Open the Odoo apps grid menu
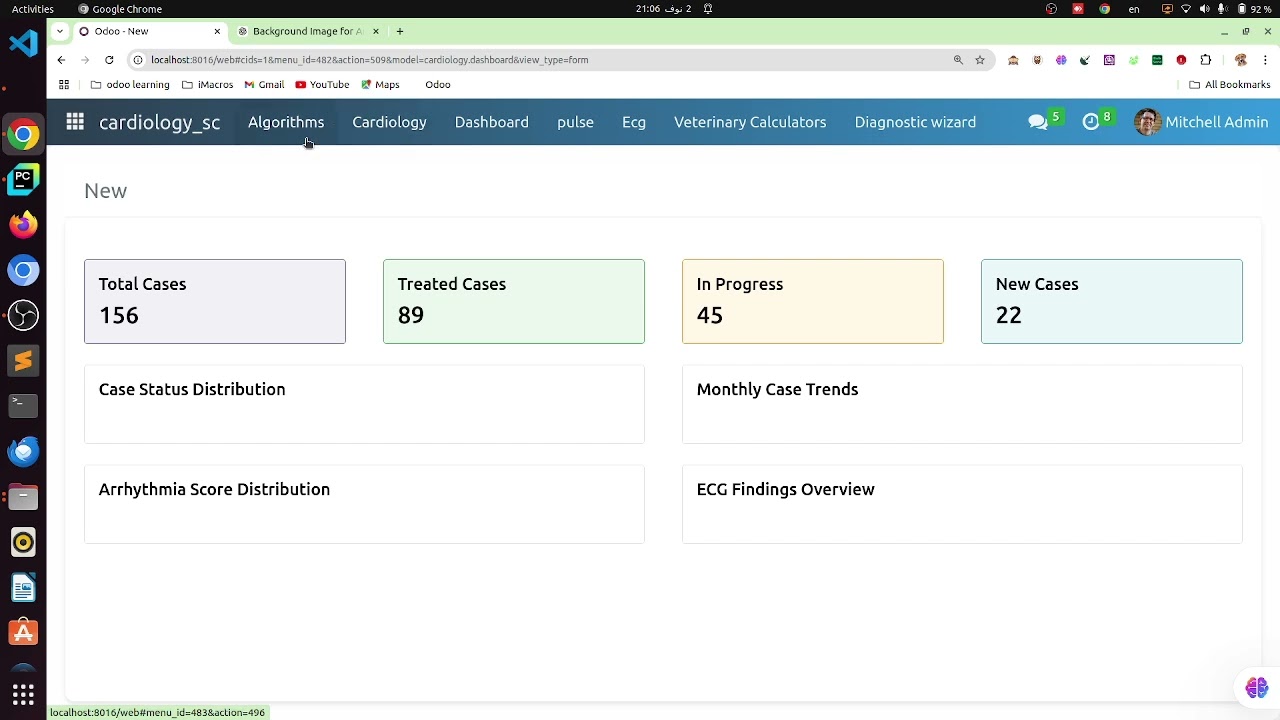This screenshot has height=720, width=1280. pyautogui.click(x=75, y=122)
